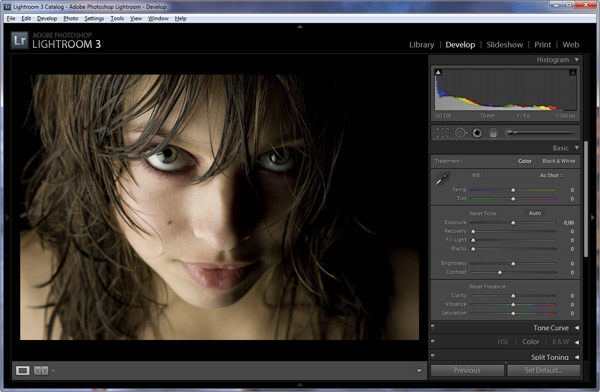Open the Photo menu
Image resolution: width=600 pixels, height=392 pixels.
click(x=71, y=18)
